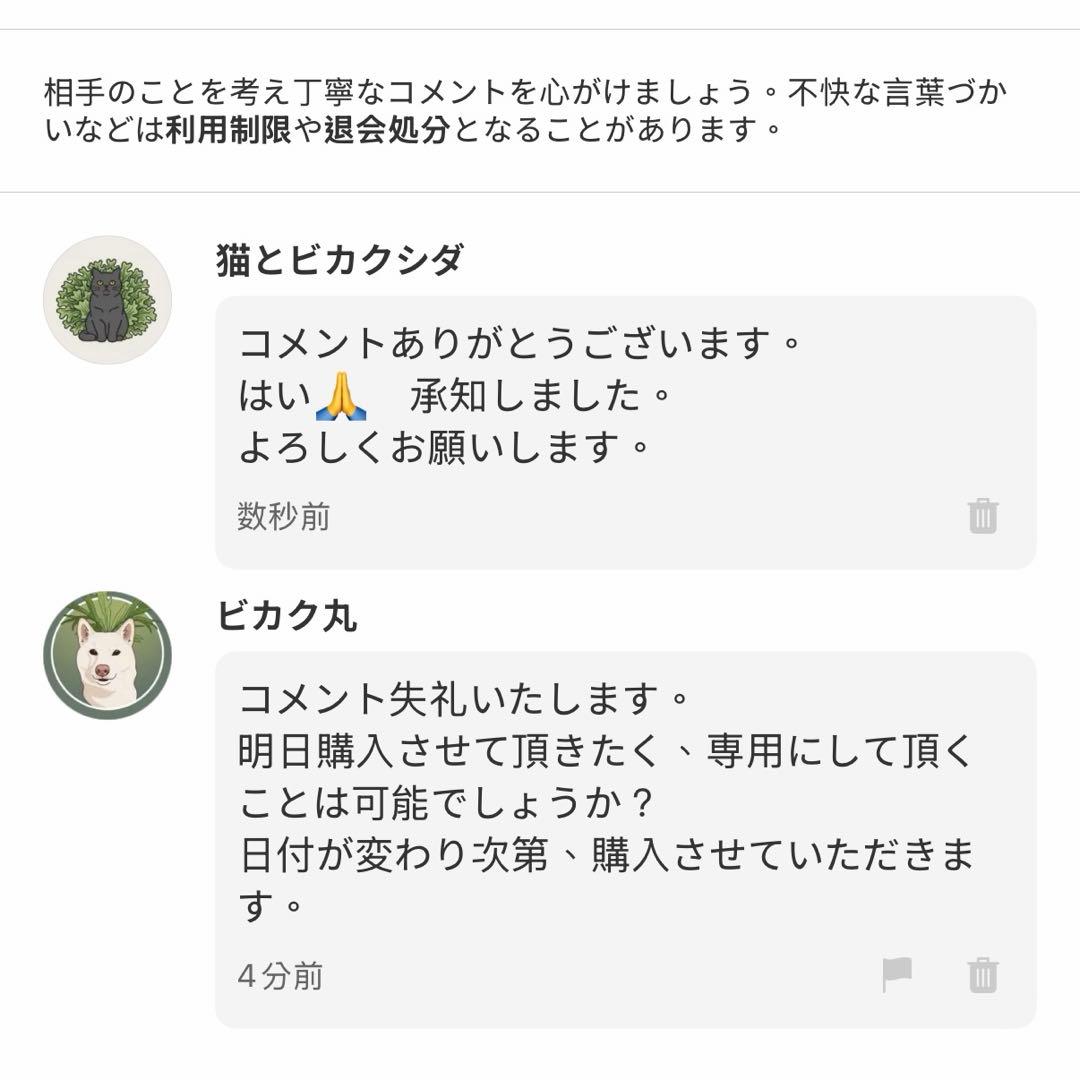Open the white dog profile avatar
Viewport: 1080px width, 1080px height.
point(107,655)
